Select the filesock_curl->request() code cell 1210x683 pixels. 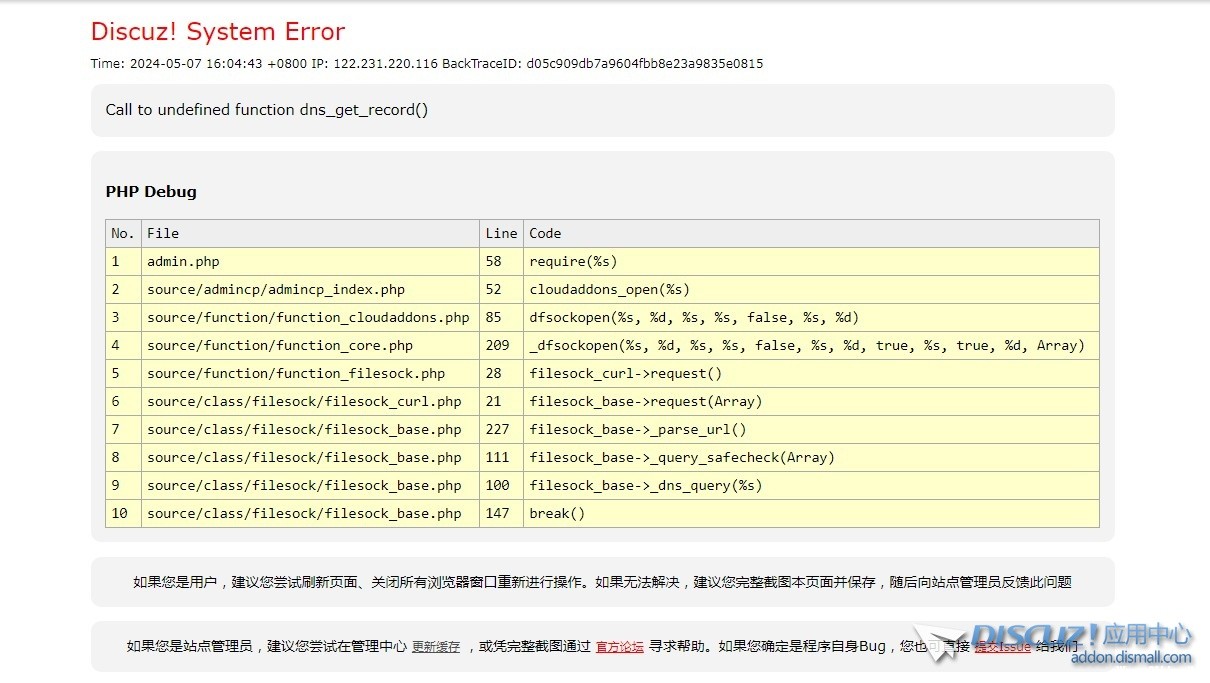point(626,374)
